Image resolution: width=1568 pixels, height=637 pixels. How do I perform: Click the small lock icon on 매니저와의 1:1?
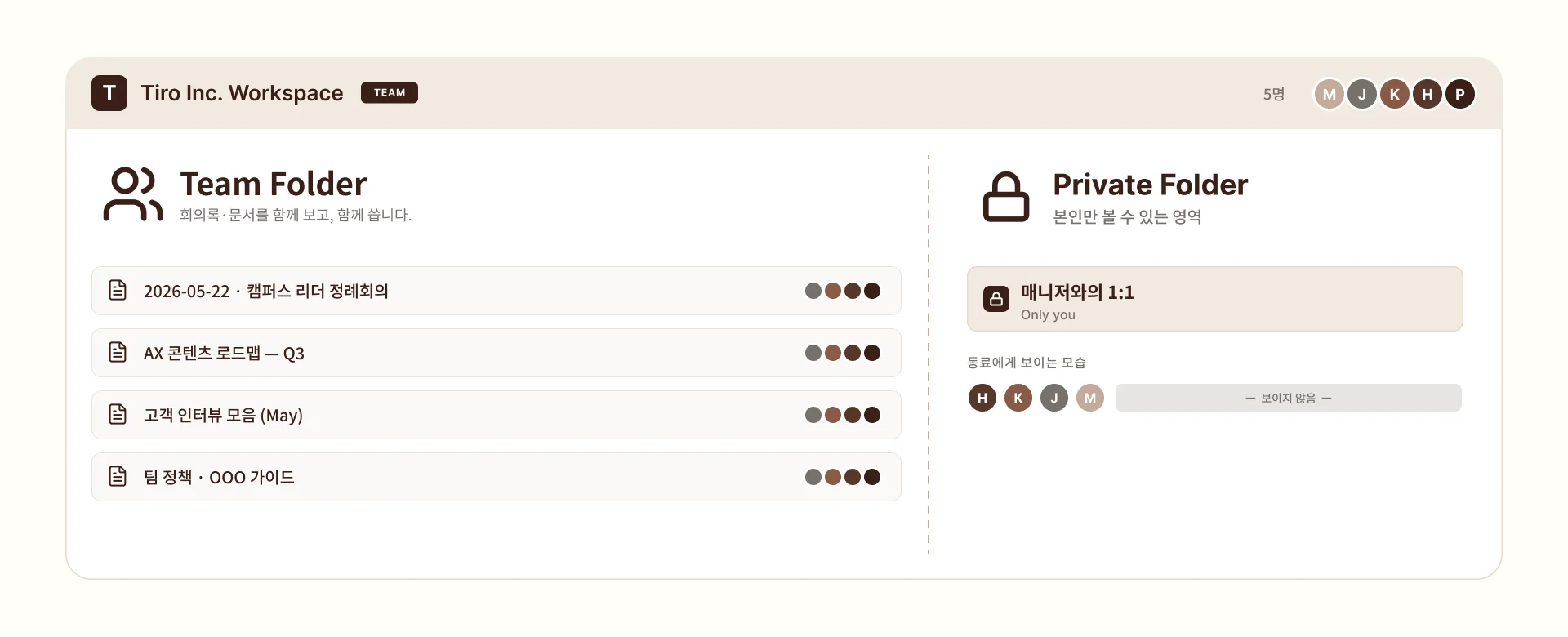pyautogui.click(x=996, y=299)
